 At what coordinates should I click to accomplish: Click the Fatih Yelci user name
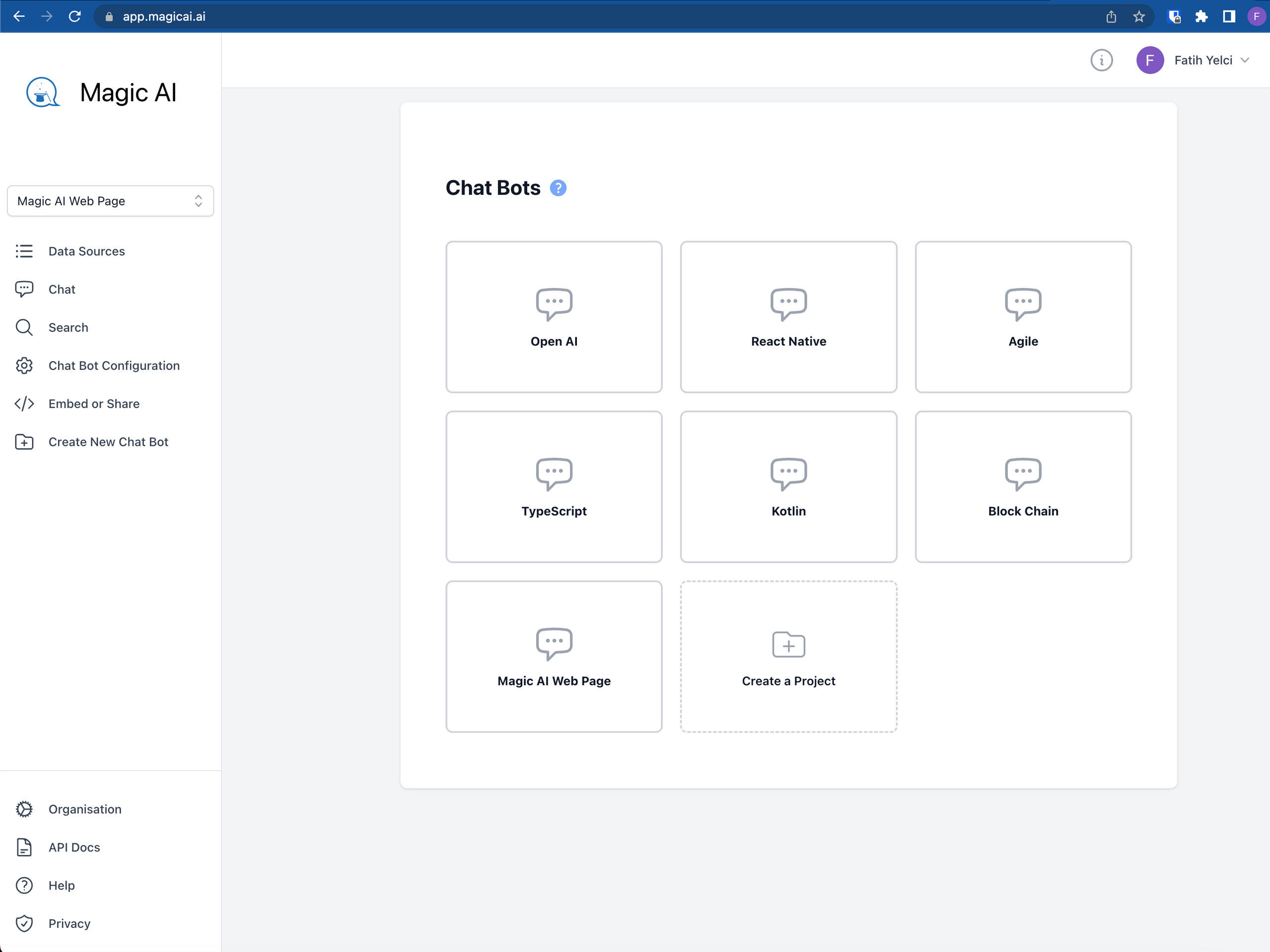point(1203,60)
